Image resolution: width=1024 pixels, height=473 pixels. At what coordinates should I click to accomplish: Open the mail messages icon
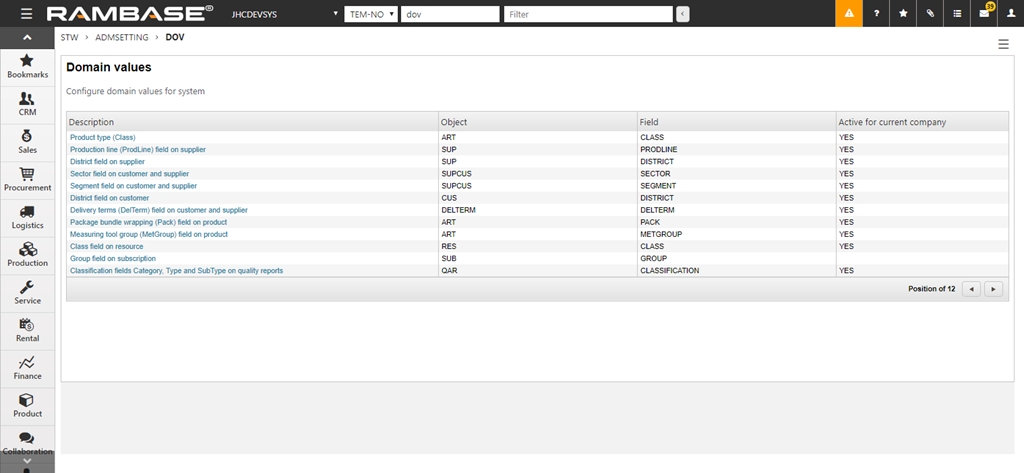(x=984, y=14)
